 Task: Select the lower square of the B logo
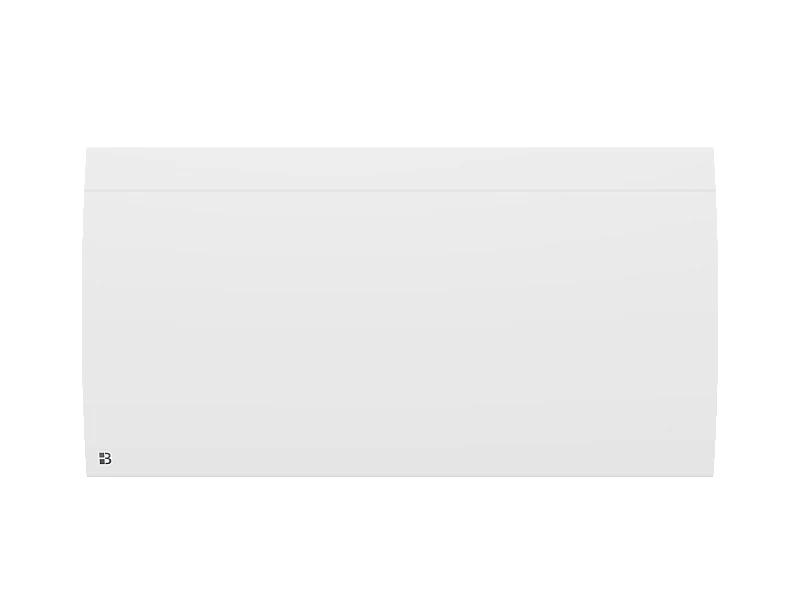tap(102, 462)
